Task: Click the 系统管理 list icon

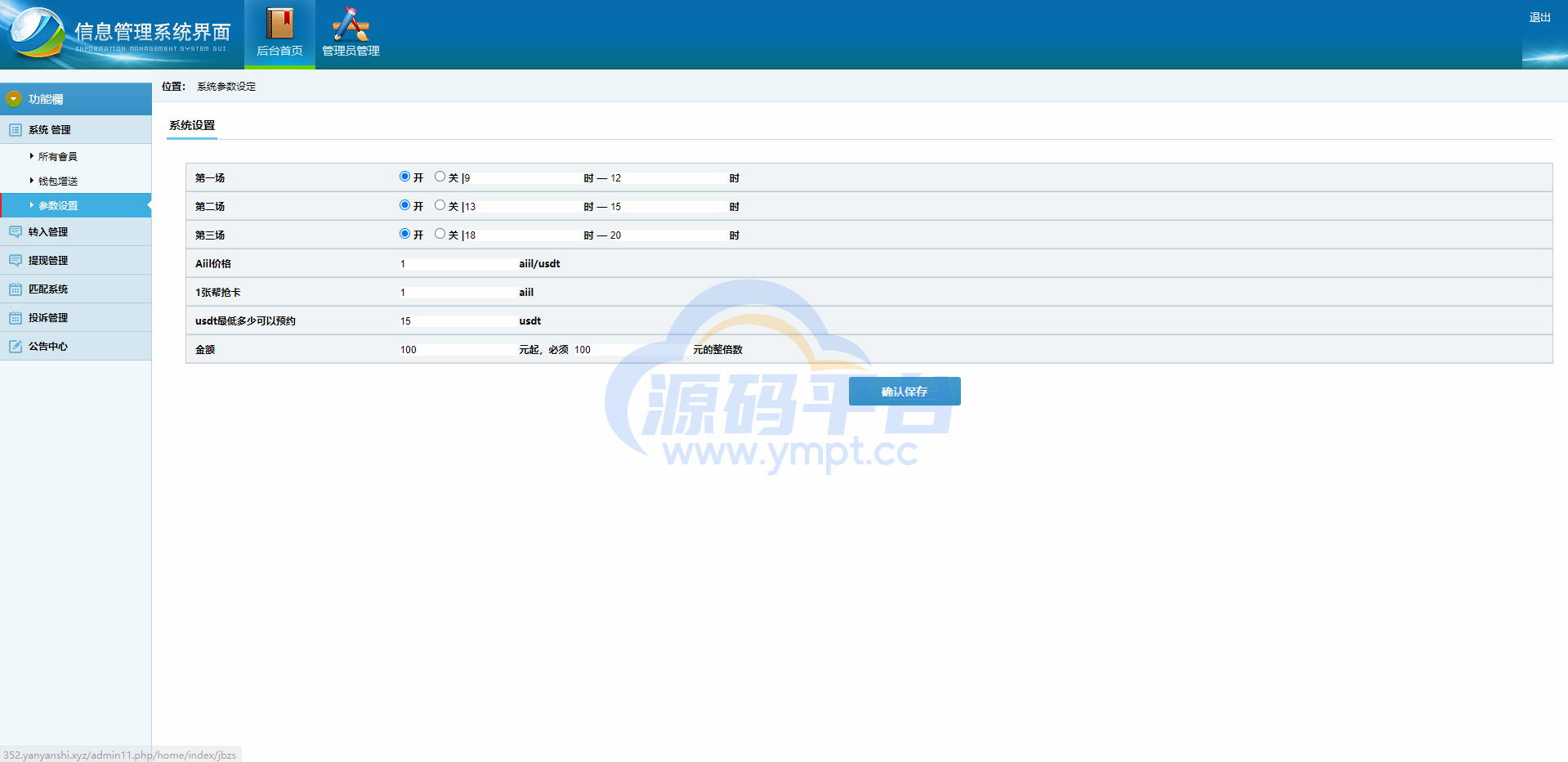Action: tap(16, 130)
